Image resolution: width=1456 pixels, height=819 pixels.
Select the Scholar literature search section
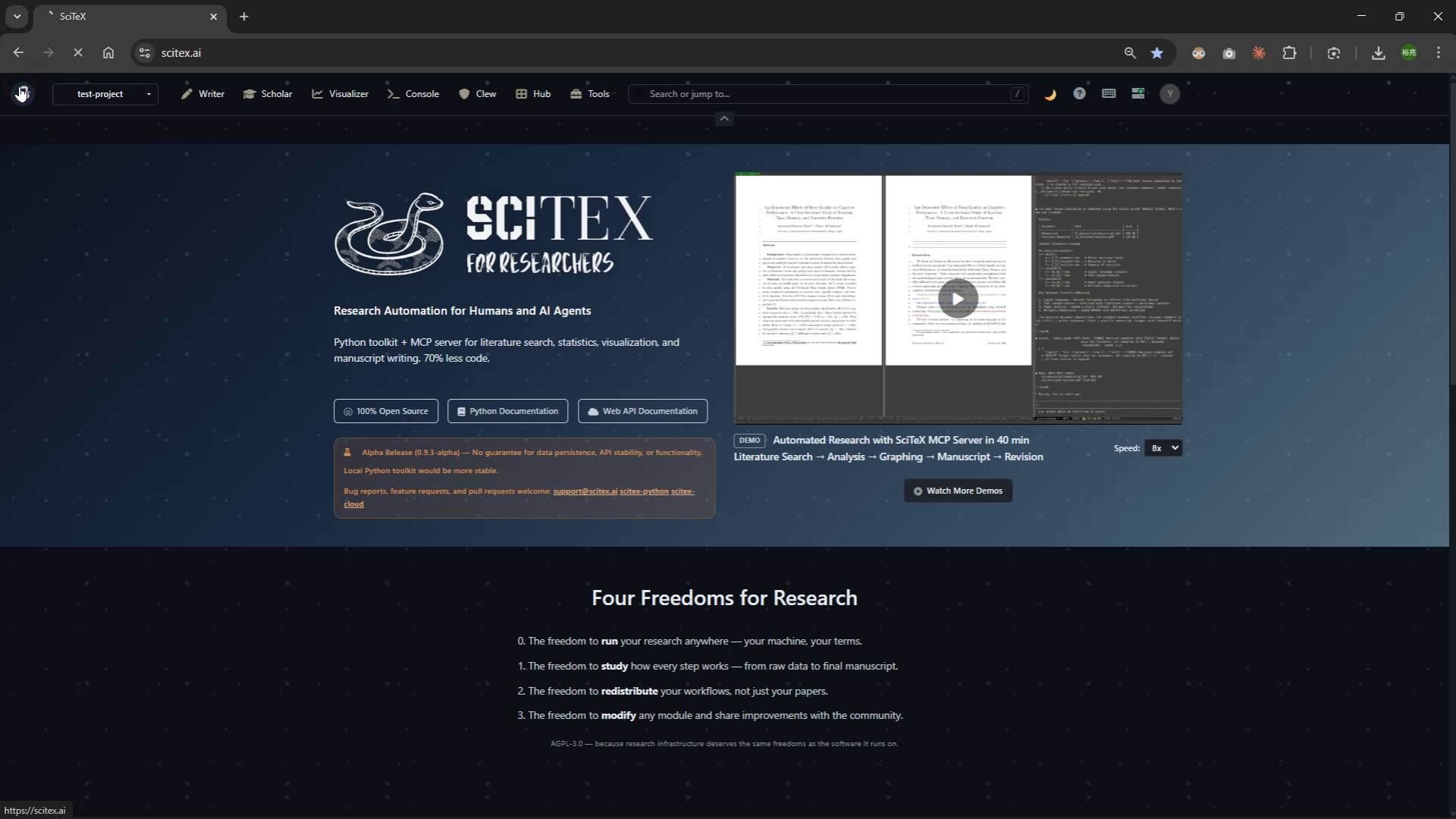point(267,93)
